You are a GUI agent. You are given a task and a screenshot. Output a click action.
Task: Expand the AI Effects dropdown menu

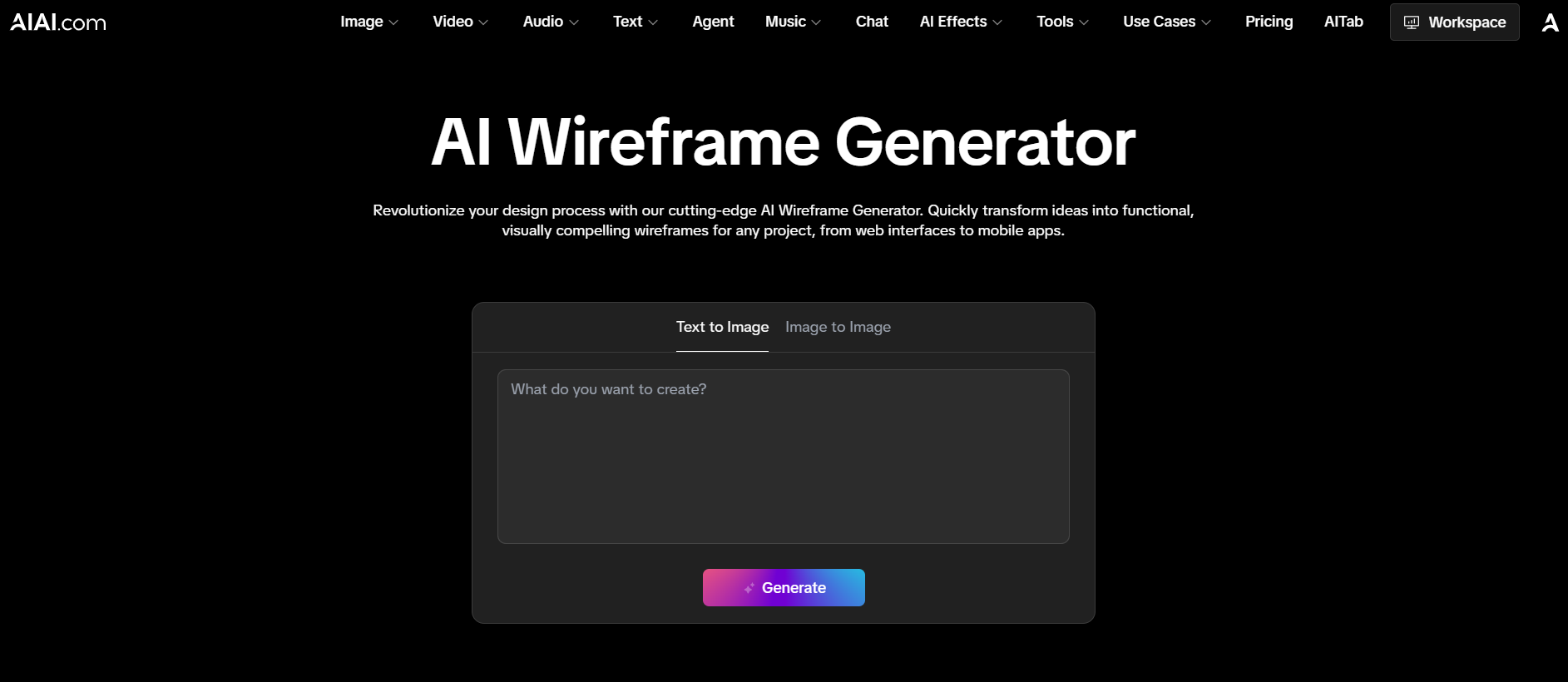click(961, 22)
